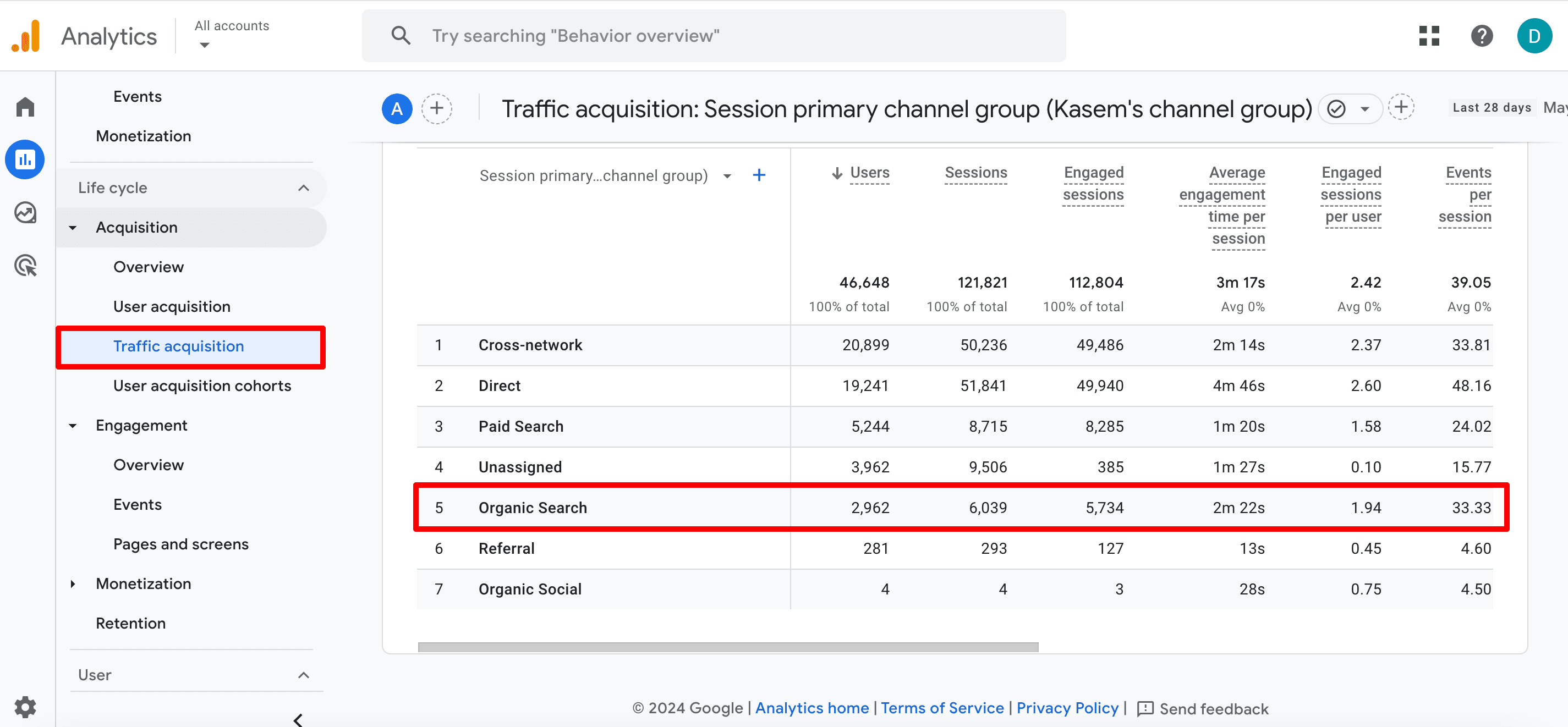
Task: Click the blue A segment badge
Action: point(397,109)
